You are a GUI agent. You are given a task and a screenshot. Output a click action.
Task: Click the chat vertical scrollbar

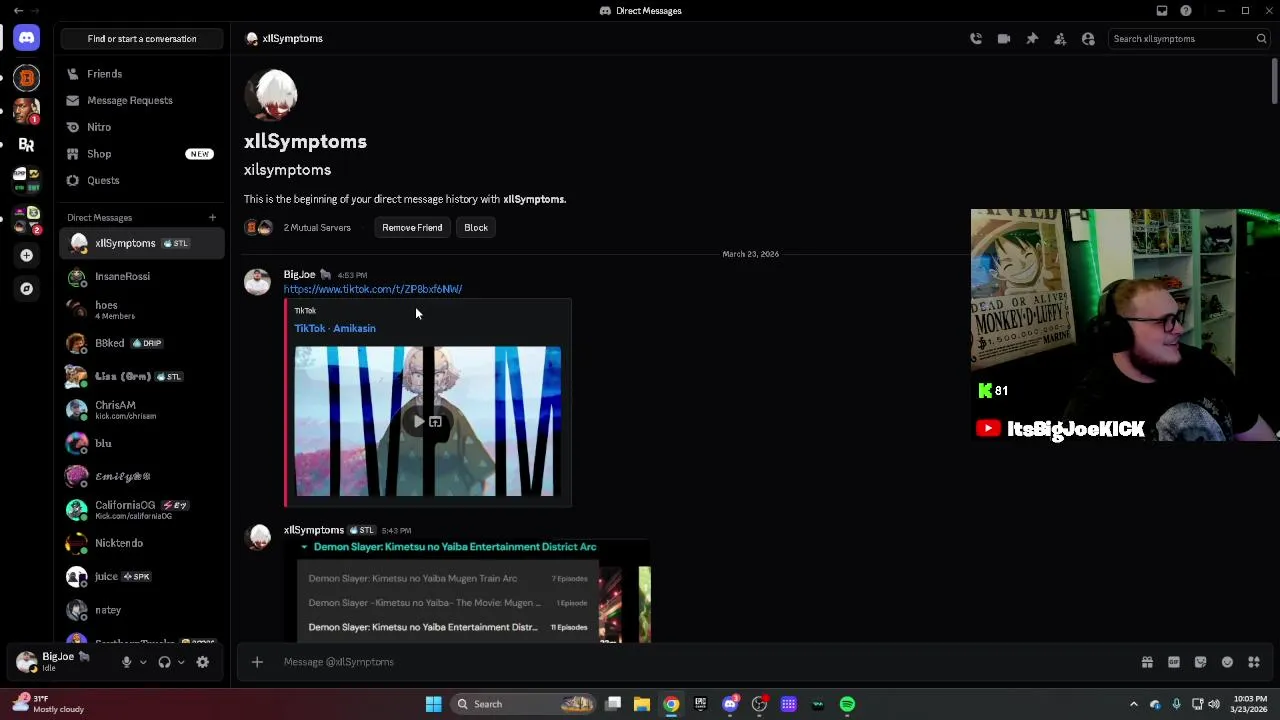1274,82
